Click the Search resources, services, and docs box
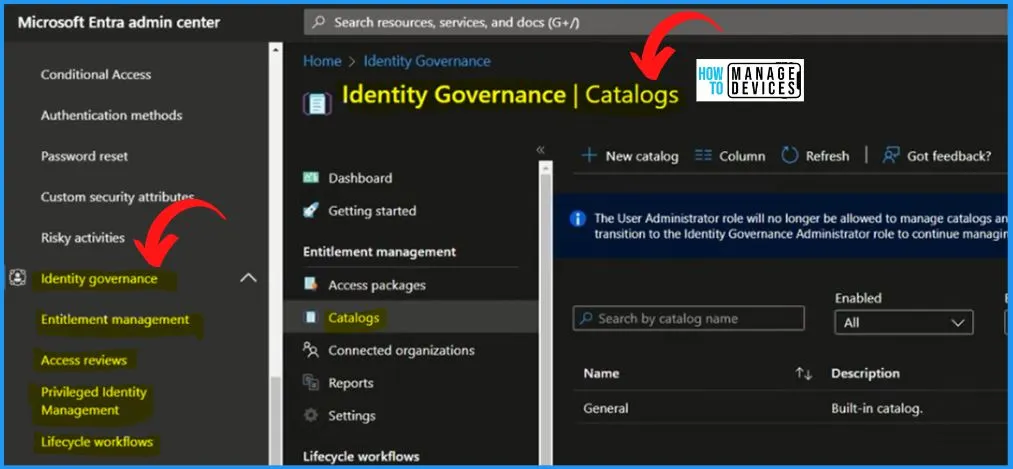This screenshot has width=1013, height=469. tap(655, 23)
